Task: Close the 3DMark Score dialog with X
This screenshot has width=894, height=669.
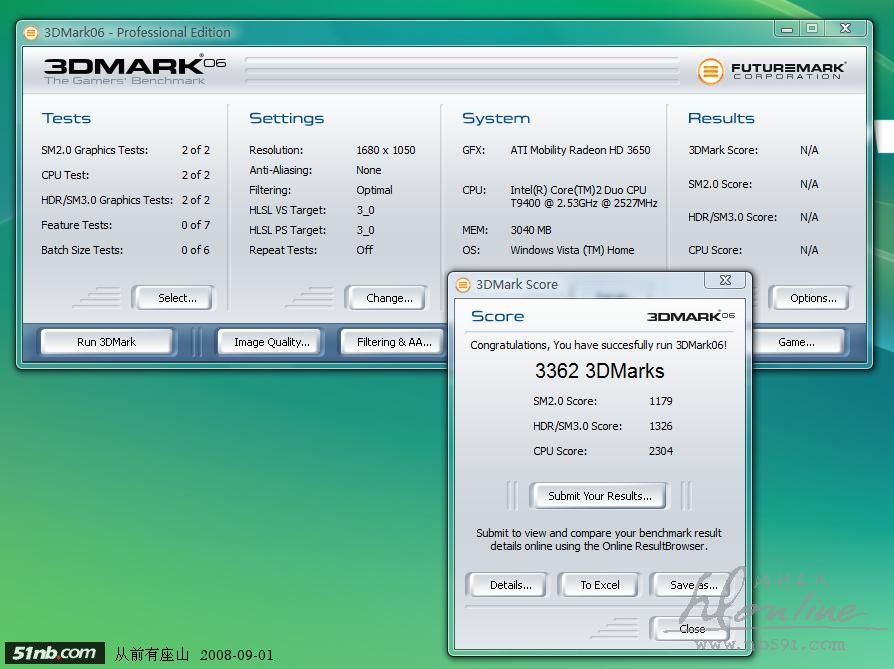Action: point(724,281)
